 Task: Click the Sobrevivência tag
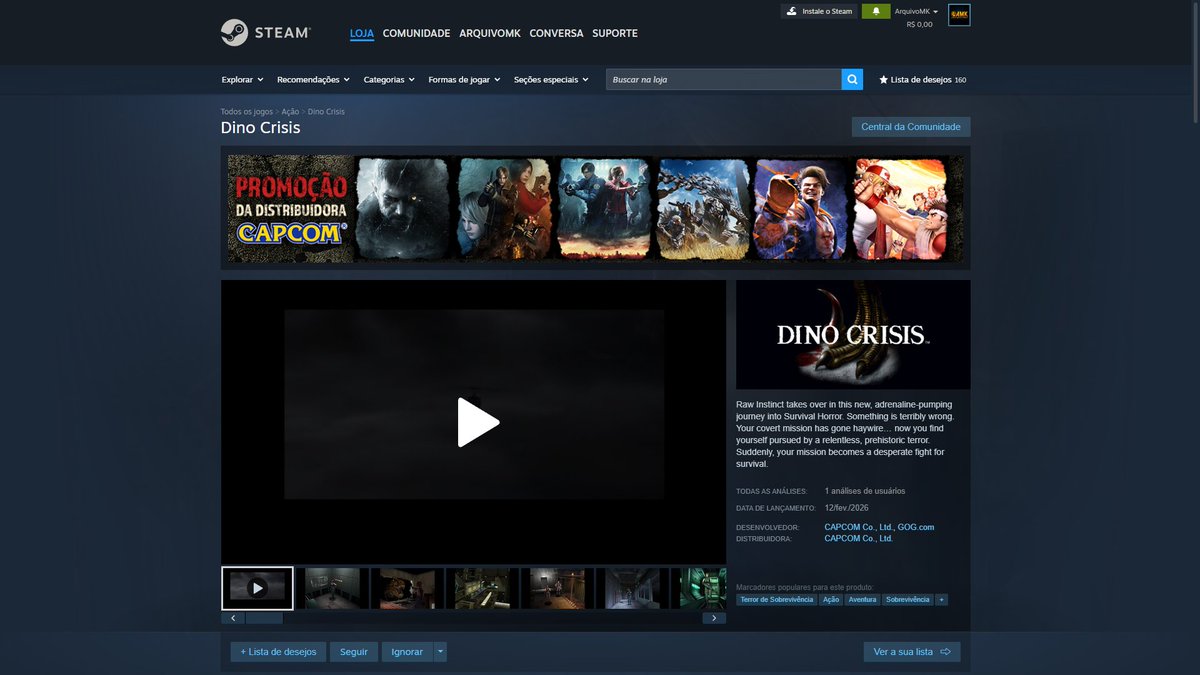coord(908,599)
